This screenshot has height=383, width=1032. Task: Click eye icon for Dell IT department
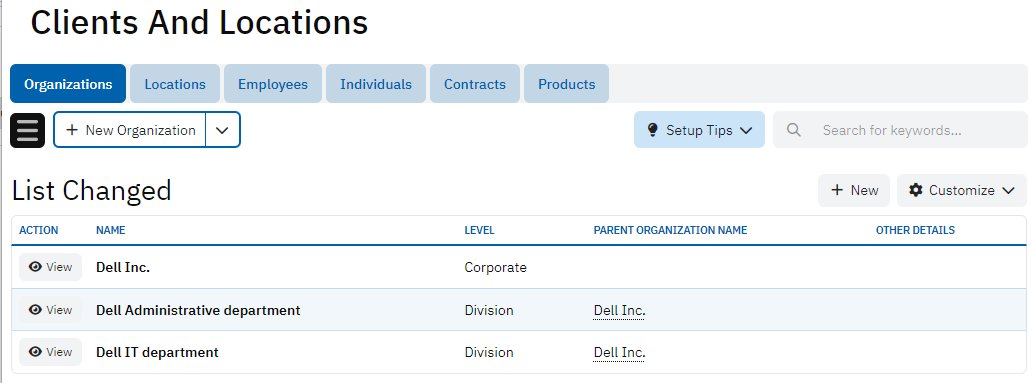coord(36,352)
